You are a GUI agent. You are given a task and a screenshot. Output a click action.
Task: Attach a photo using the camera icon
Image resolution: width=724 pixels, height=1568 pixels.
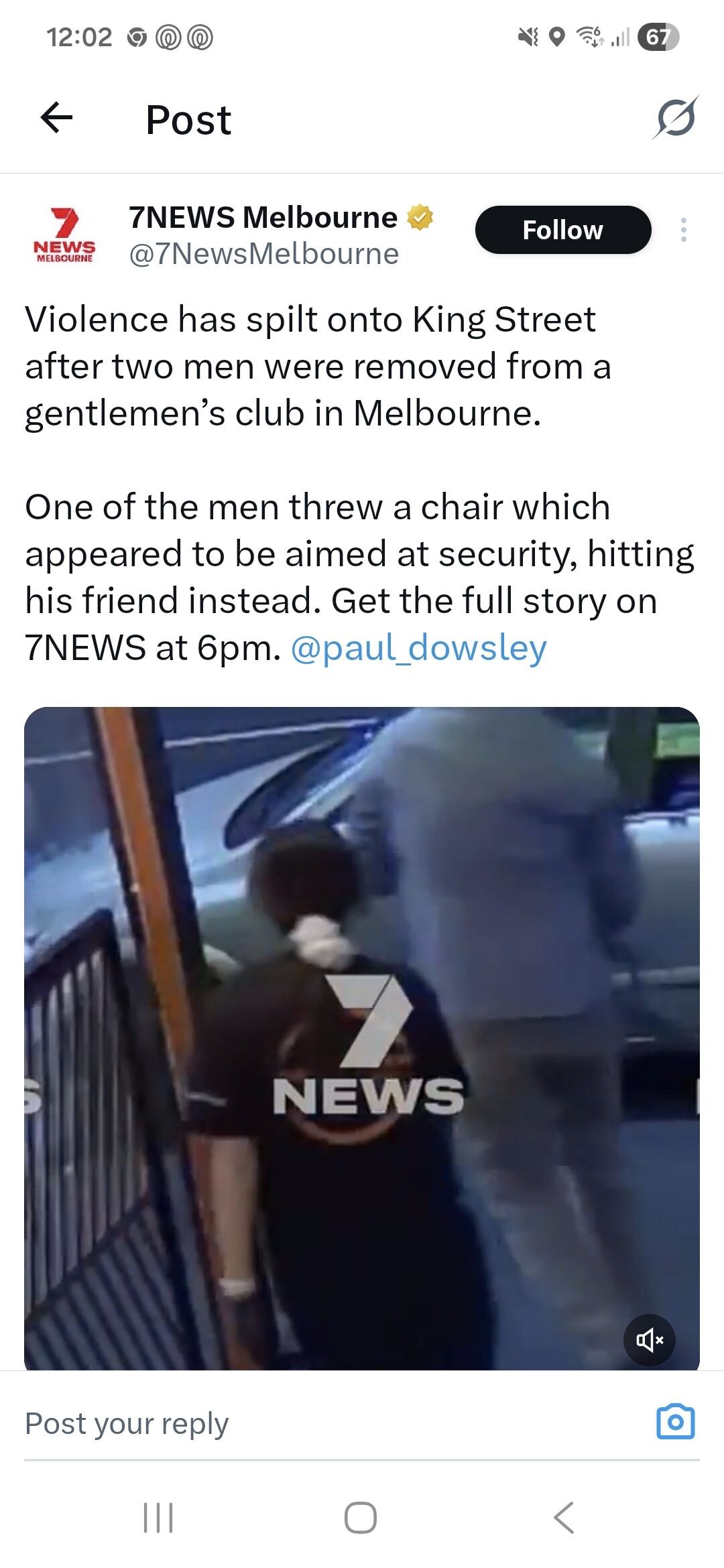coord(675,1422)
